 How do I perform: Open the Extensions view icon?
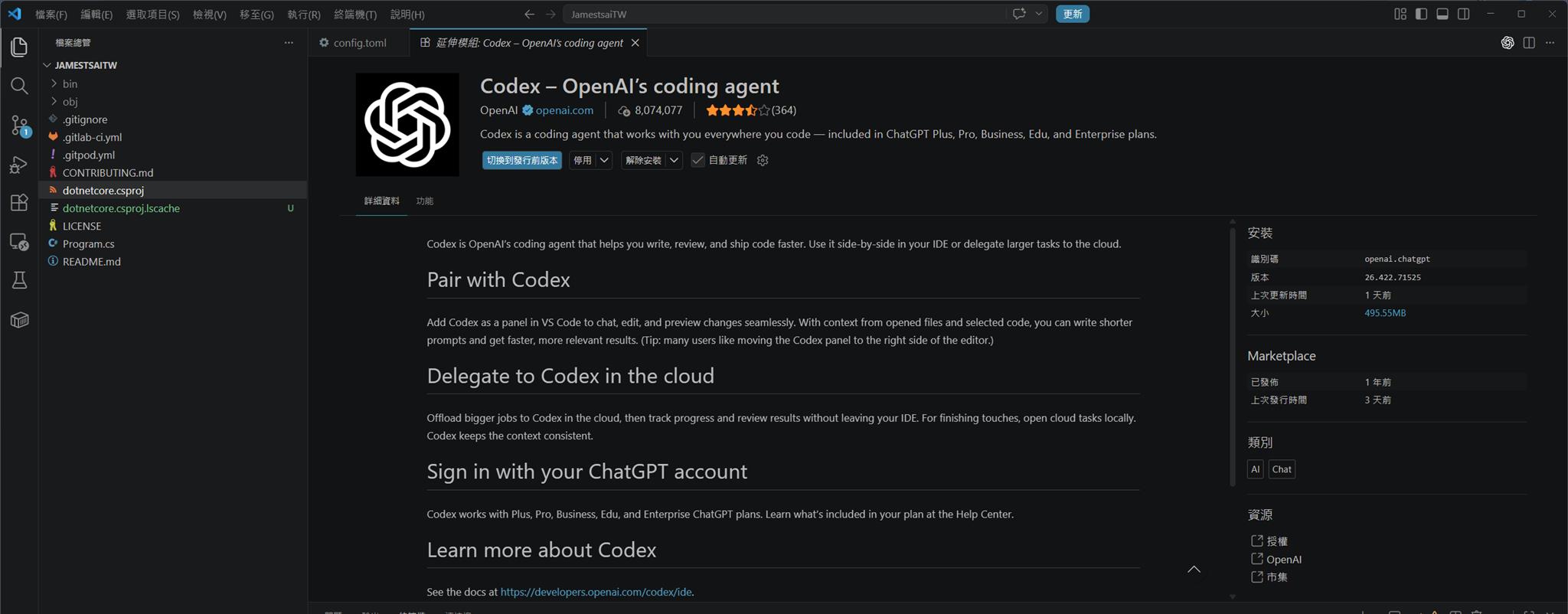[x=19, y=203]
